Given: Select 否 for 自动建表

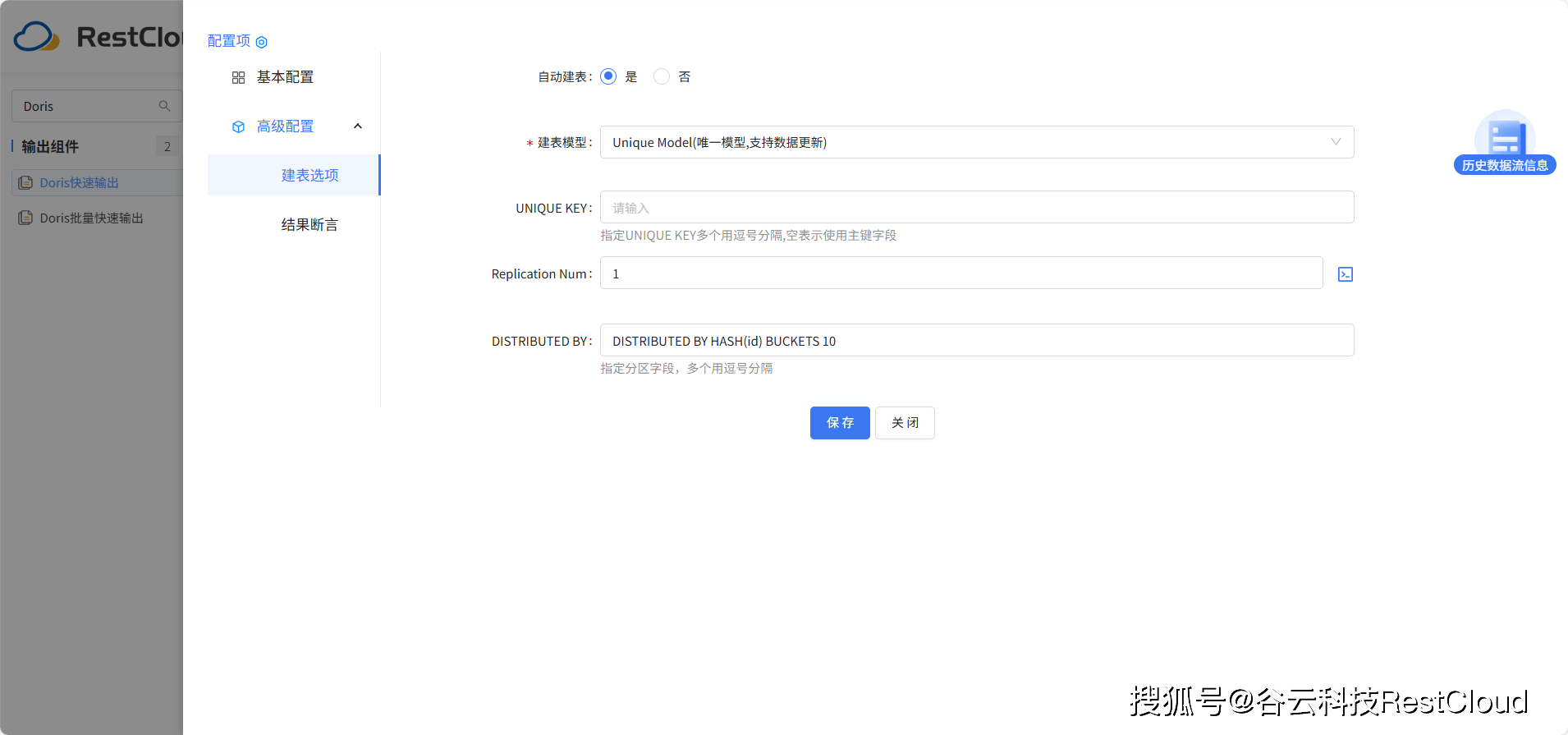Looking at the screenshot, I should click(662, 76).
